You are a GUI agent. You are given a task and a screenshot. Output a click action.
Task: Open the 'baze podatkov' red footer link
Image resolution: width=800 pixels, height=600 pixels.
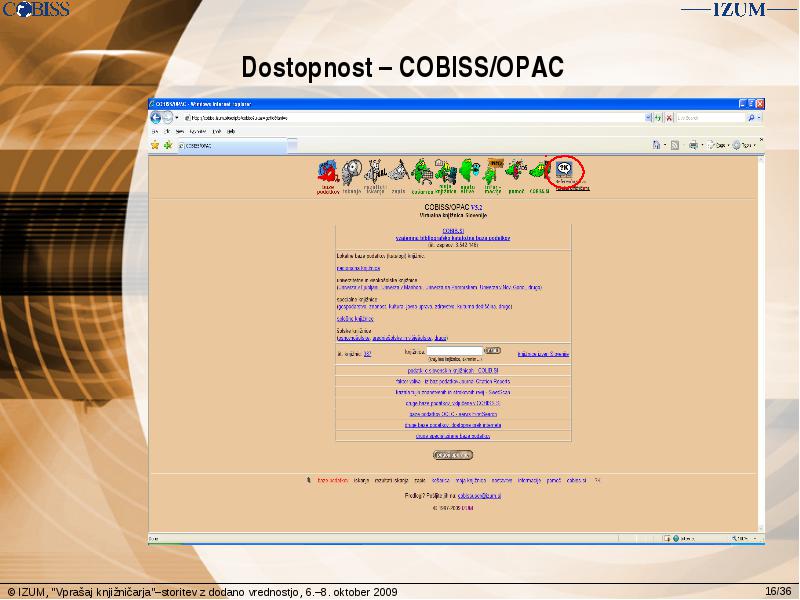333,481
